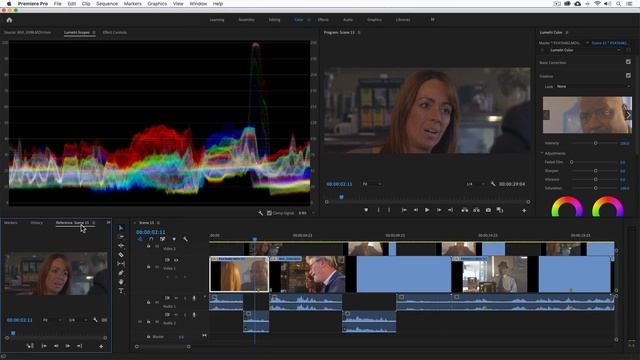
Task: Open Reference Monitor Fit dropdown
Action: 52,320
